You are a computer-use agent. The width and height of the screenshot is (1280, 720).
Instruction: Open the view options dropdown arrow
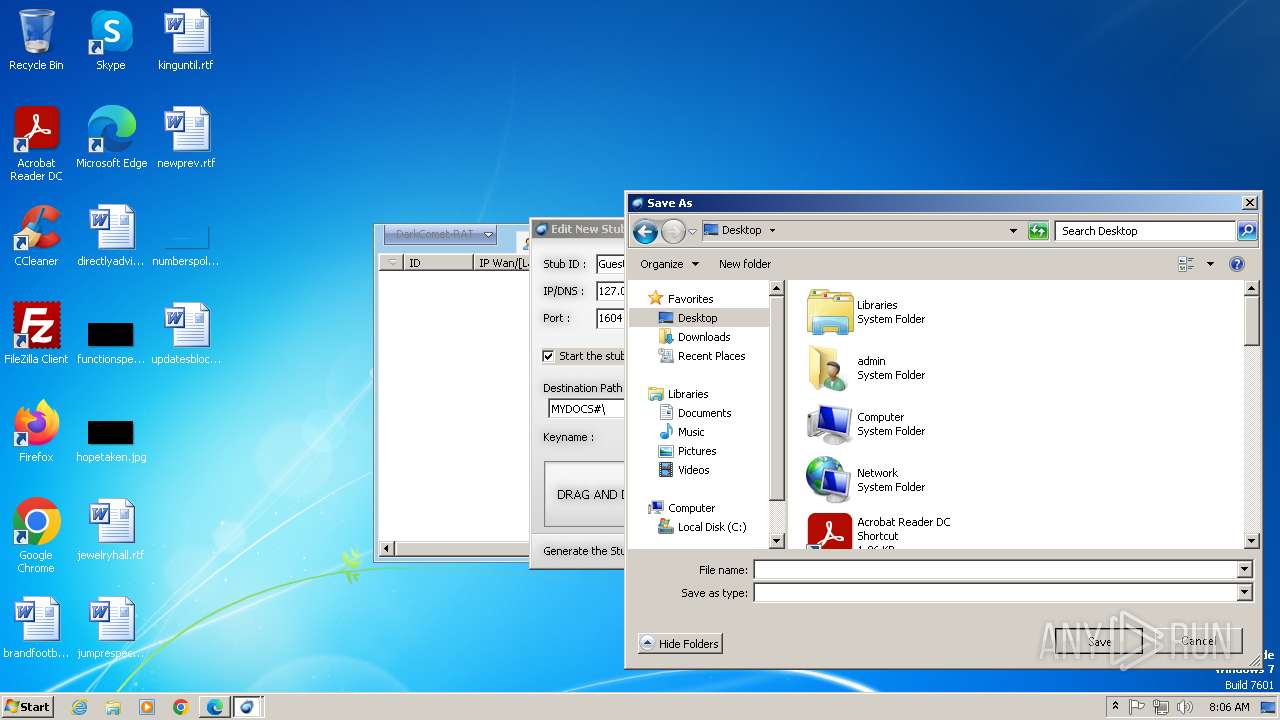click(x=1210, y=264)
